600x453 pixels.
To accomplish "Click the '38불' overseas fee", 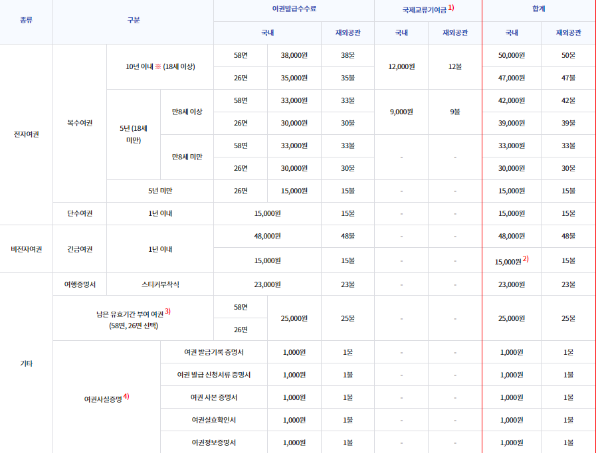I will (348, 55).
